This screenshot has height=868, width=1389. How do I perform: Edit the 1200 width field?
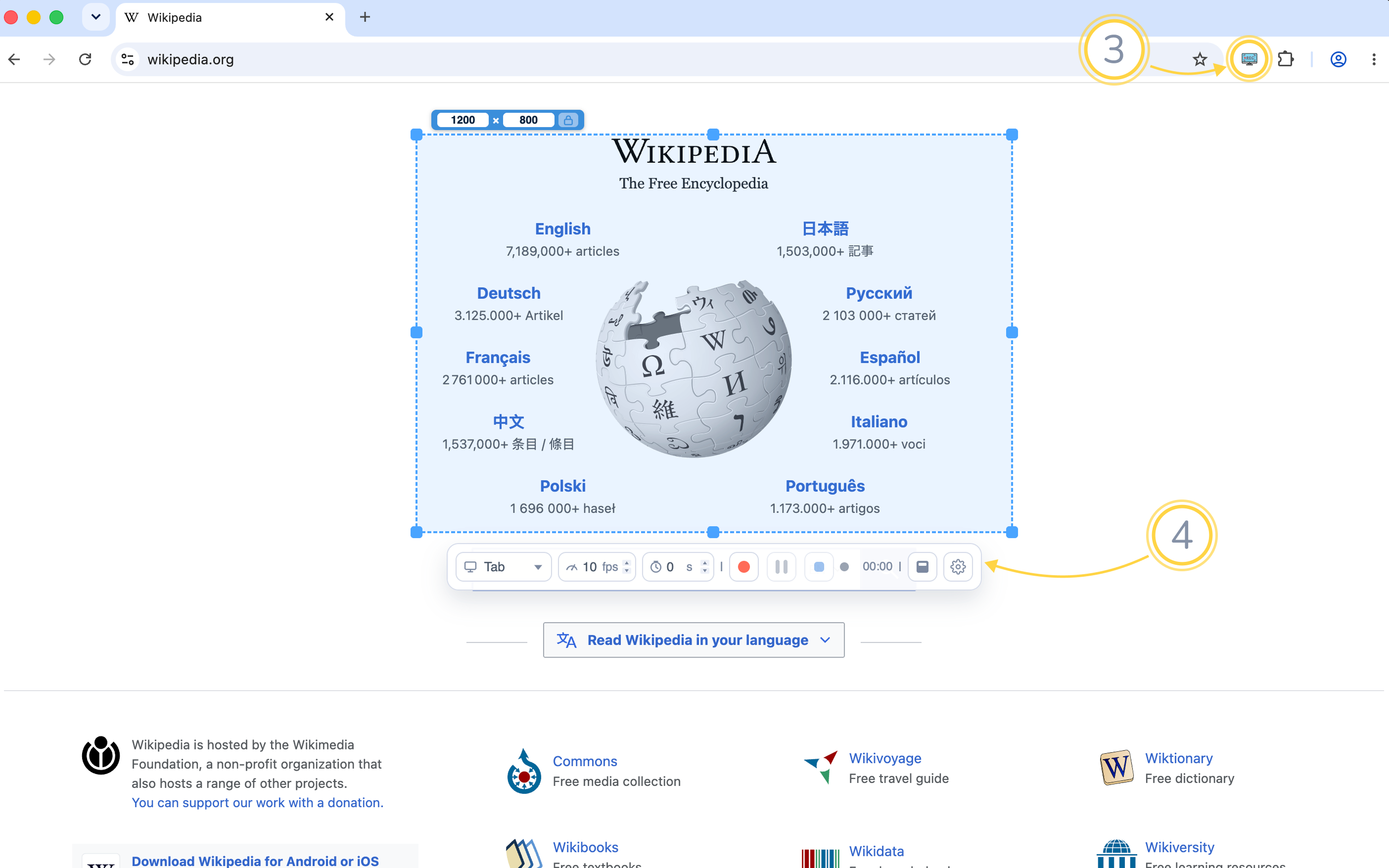point(463,120)
